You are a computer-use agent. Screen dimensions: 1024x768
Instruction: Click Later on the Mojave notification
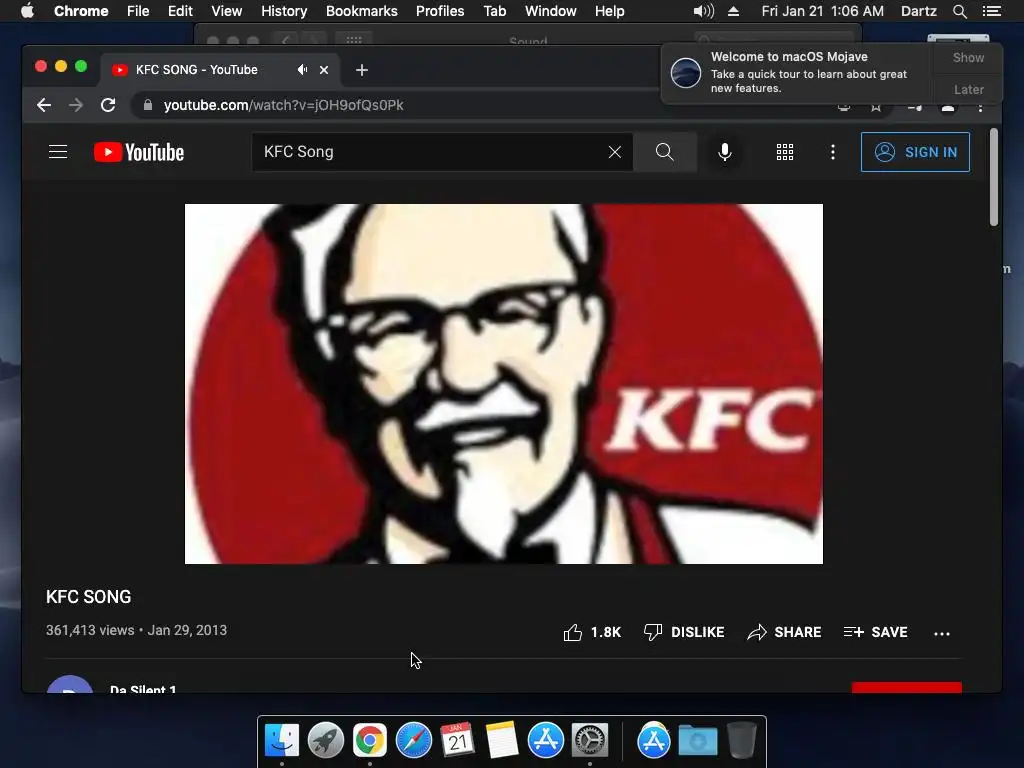click(x=968, y=89)
